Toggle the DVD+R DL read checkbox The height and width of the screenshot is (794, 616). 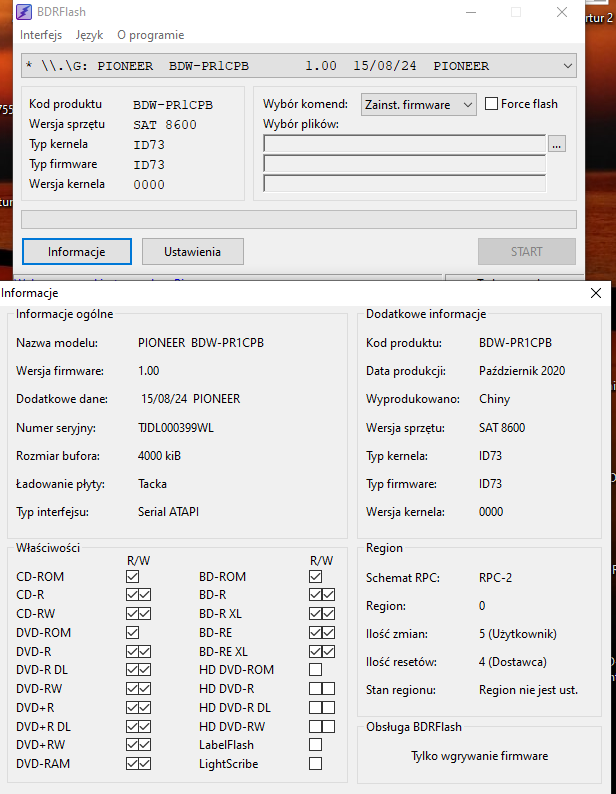pyautogui.click(x=133, y=727)
